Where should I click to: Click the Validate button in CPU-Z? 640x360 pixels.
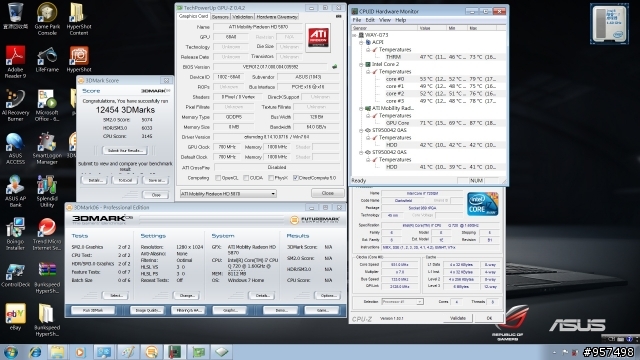(x=458, y=318)
